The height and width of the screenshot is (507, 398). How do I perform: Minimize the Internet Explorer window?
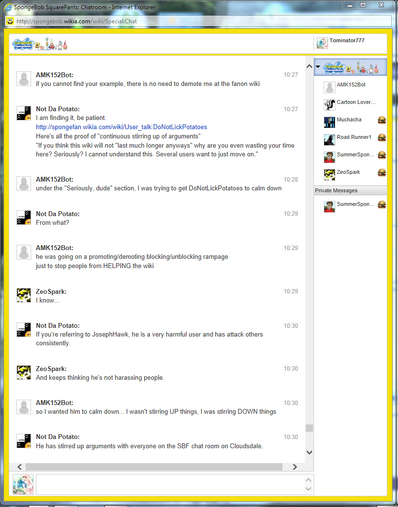point(350,5)
